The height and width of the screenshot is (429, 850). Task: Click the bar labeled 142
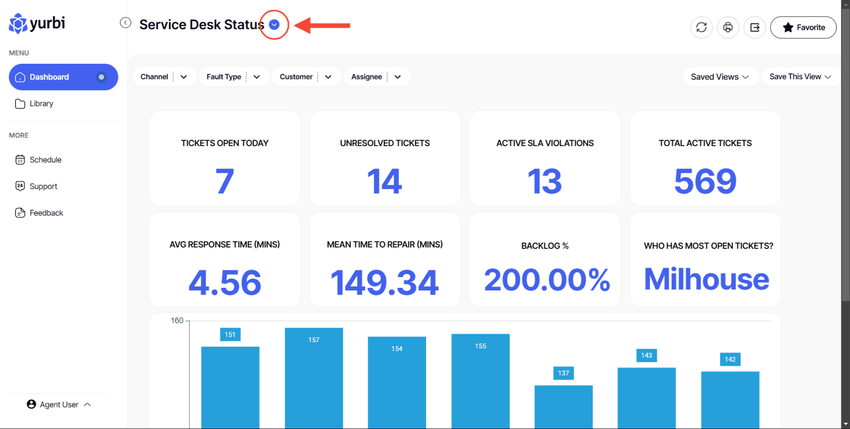[x=730, y=400]
